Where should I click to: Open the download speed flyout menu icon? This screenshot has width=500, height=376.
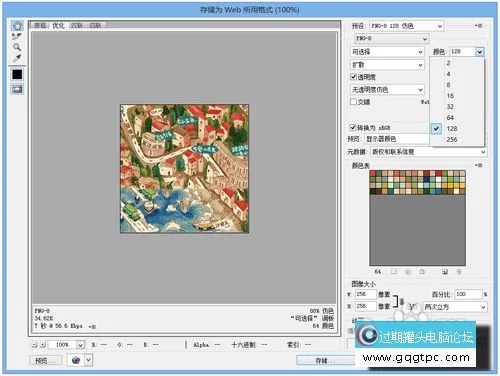(x=92, y=327)
